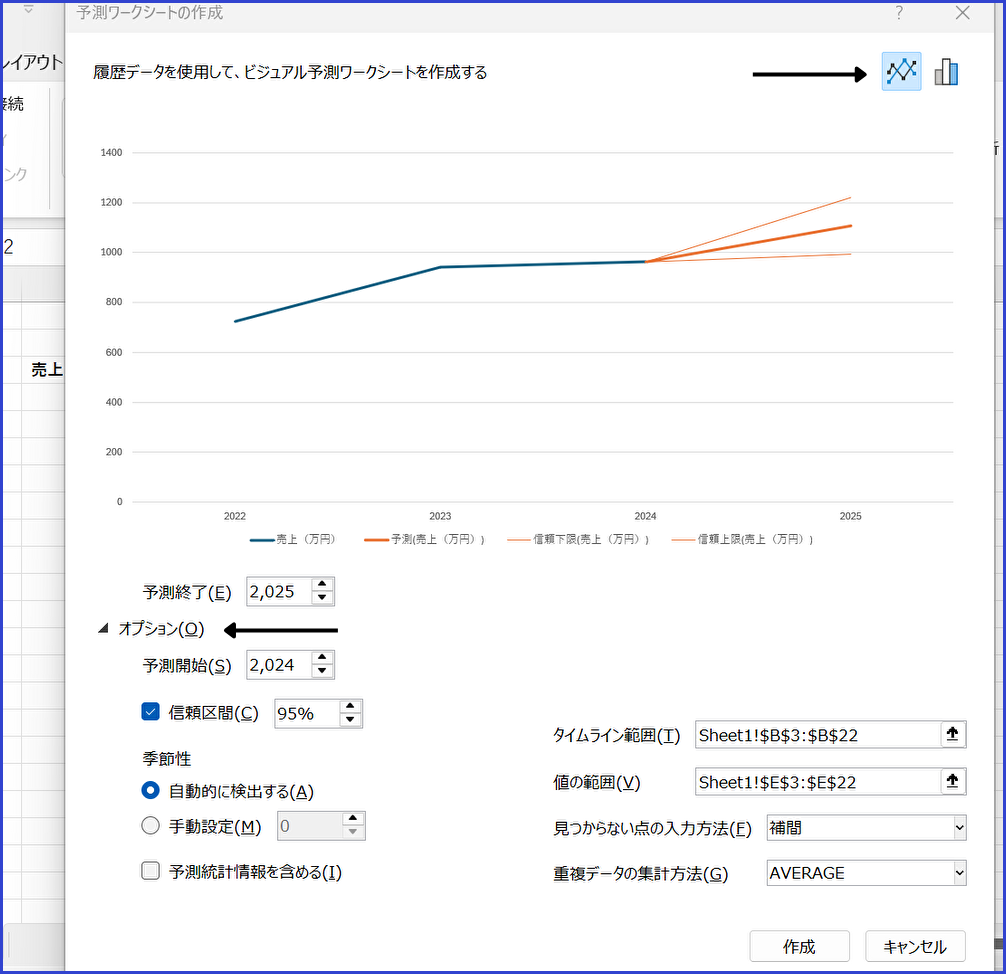Select the line chart type icon
Image resolution: width=1006 pixels, height=974 pixels.
pyautogui.click(x=901, y=72)
